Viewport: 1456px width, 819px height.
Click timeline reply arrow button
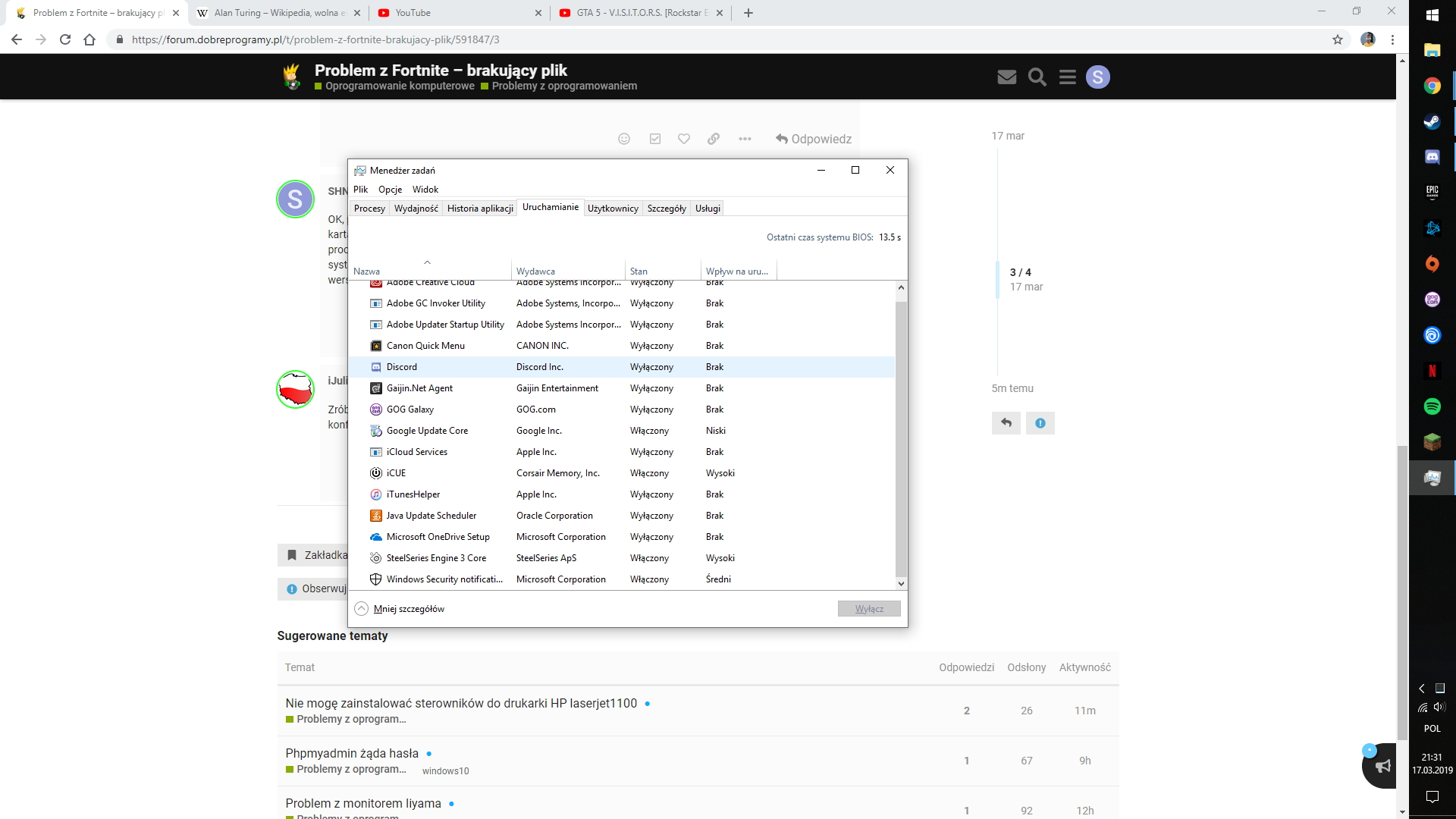point(1006,423)
